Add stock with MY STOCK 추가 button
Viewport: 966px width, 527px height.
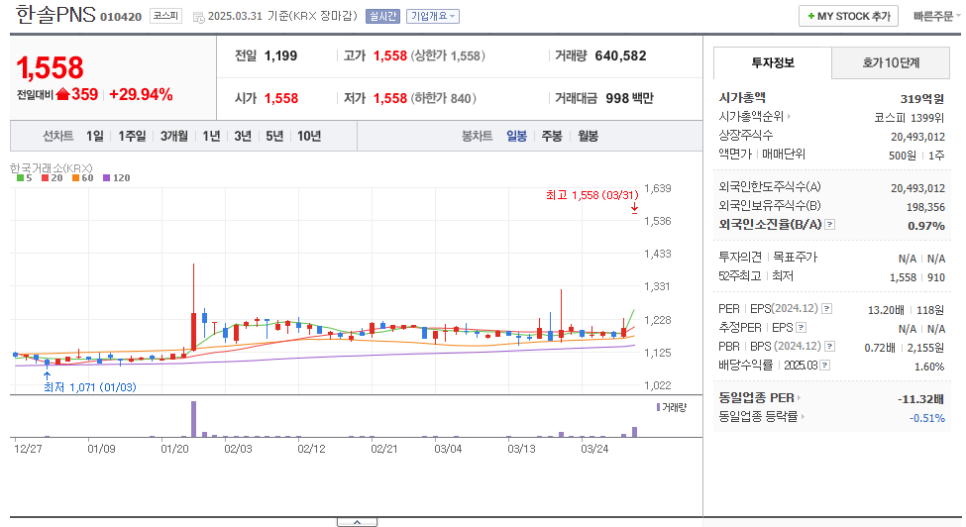[848, 17]
